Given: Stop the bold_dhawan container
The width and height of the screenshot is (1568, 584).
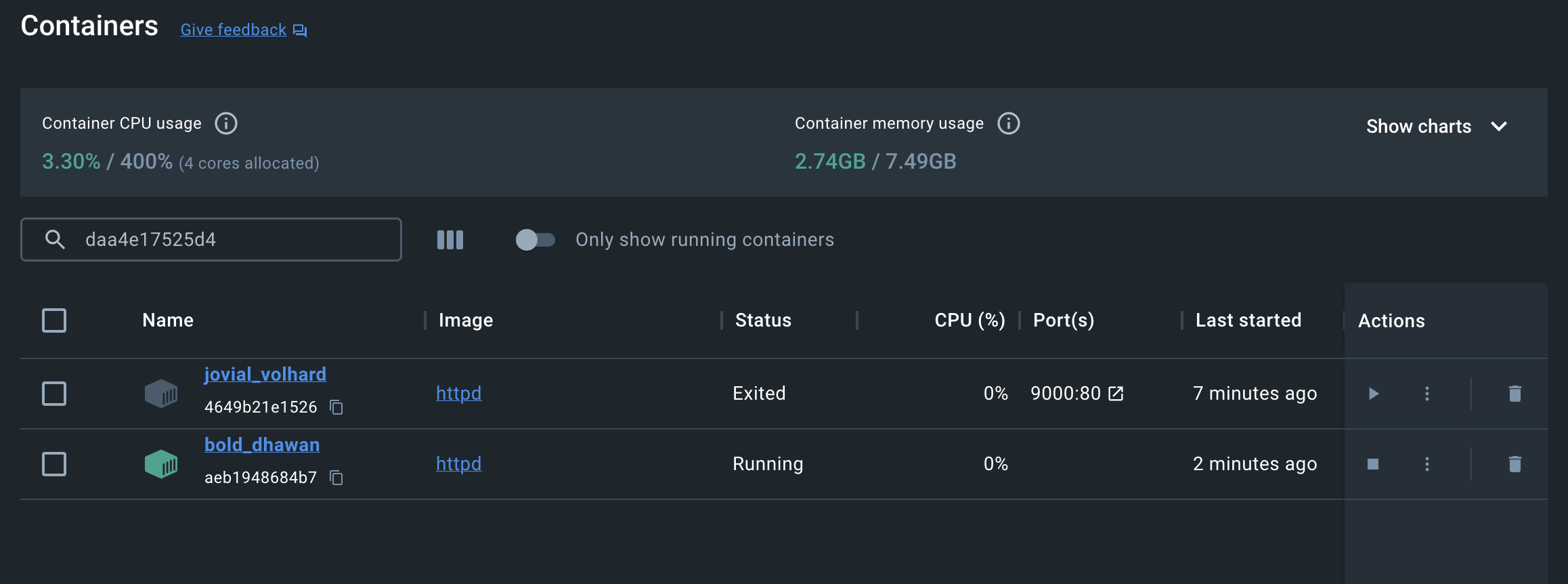Looking at the screenshot, I should point(1373,464).
